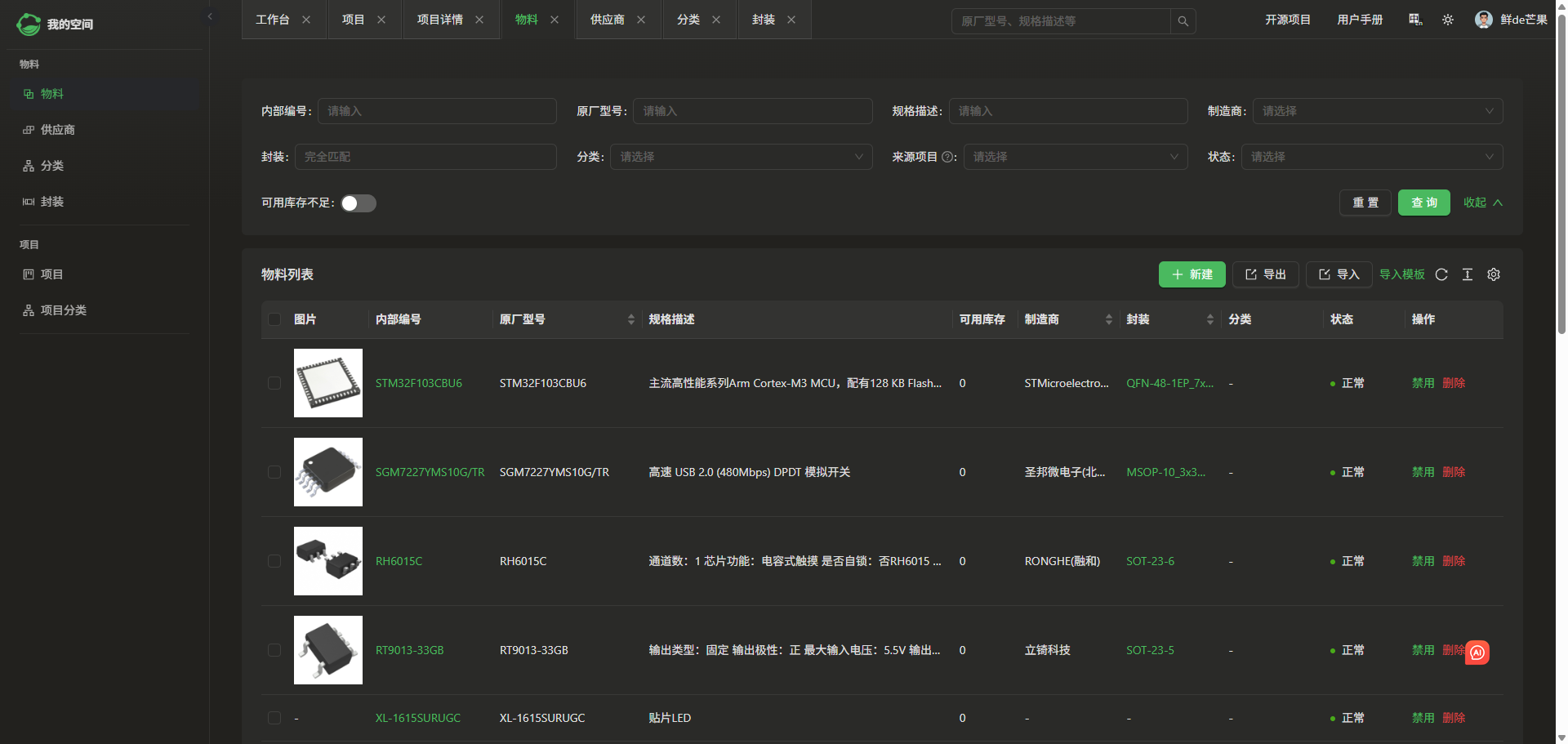Check the STM32F103CBU6 row checkbox
Screen dimensions: 1568x744
(274, 383)
